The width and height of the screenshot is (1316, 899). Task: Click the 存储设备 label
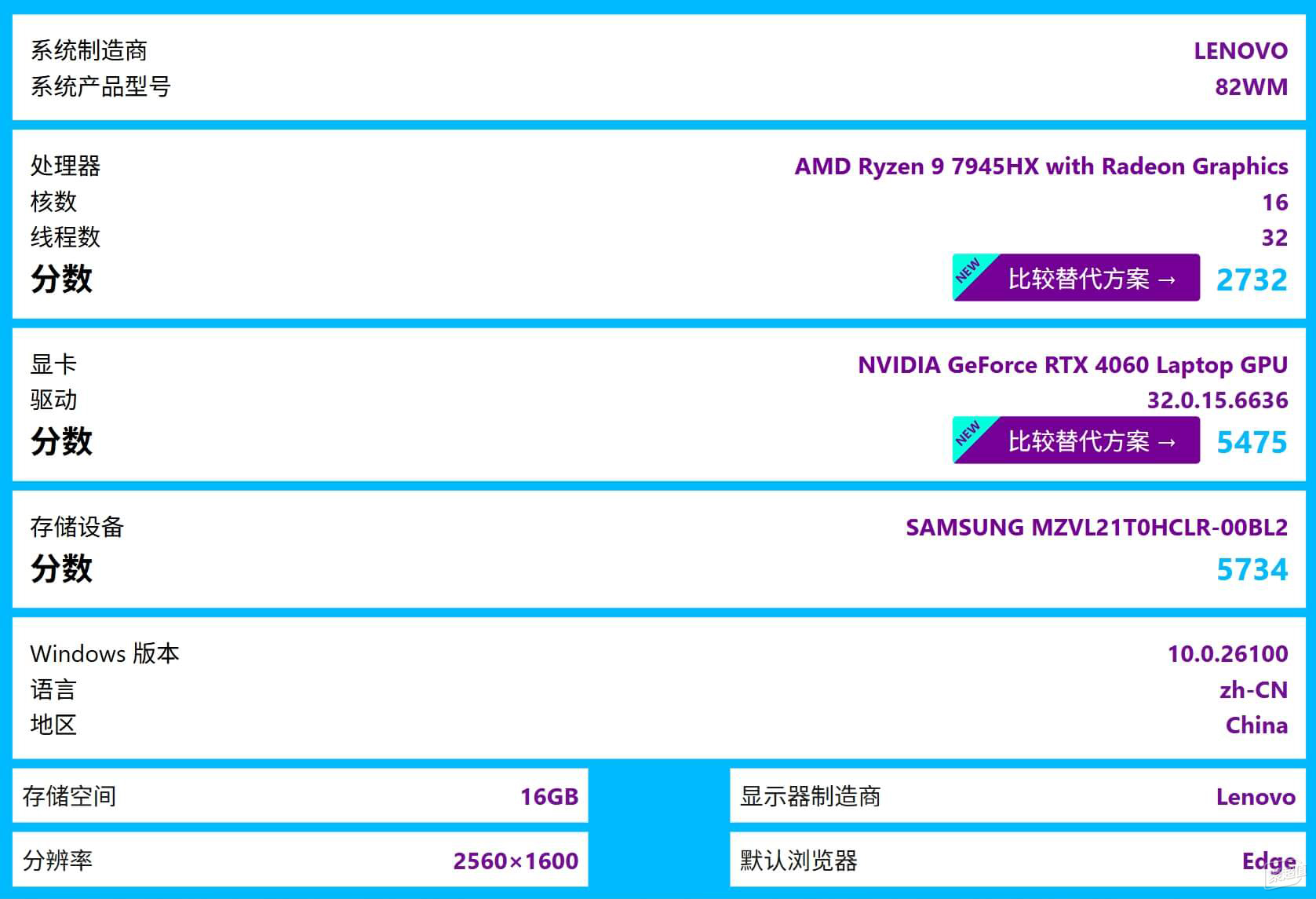77,527
